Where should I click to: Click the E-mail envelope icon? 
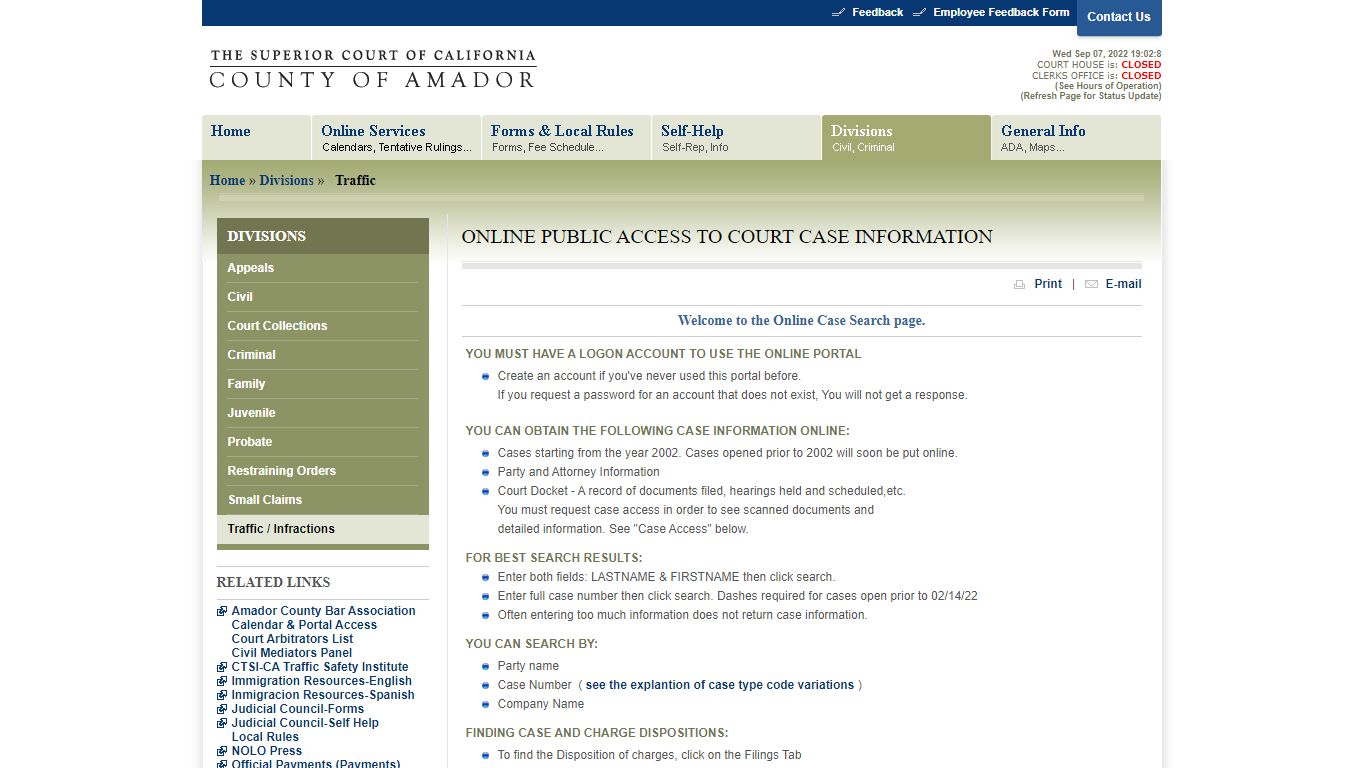click(x=1091, y=284)
